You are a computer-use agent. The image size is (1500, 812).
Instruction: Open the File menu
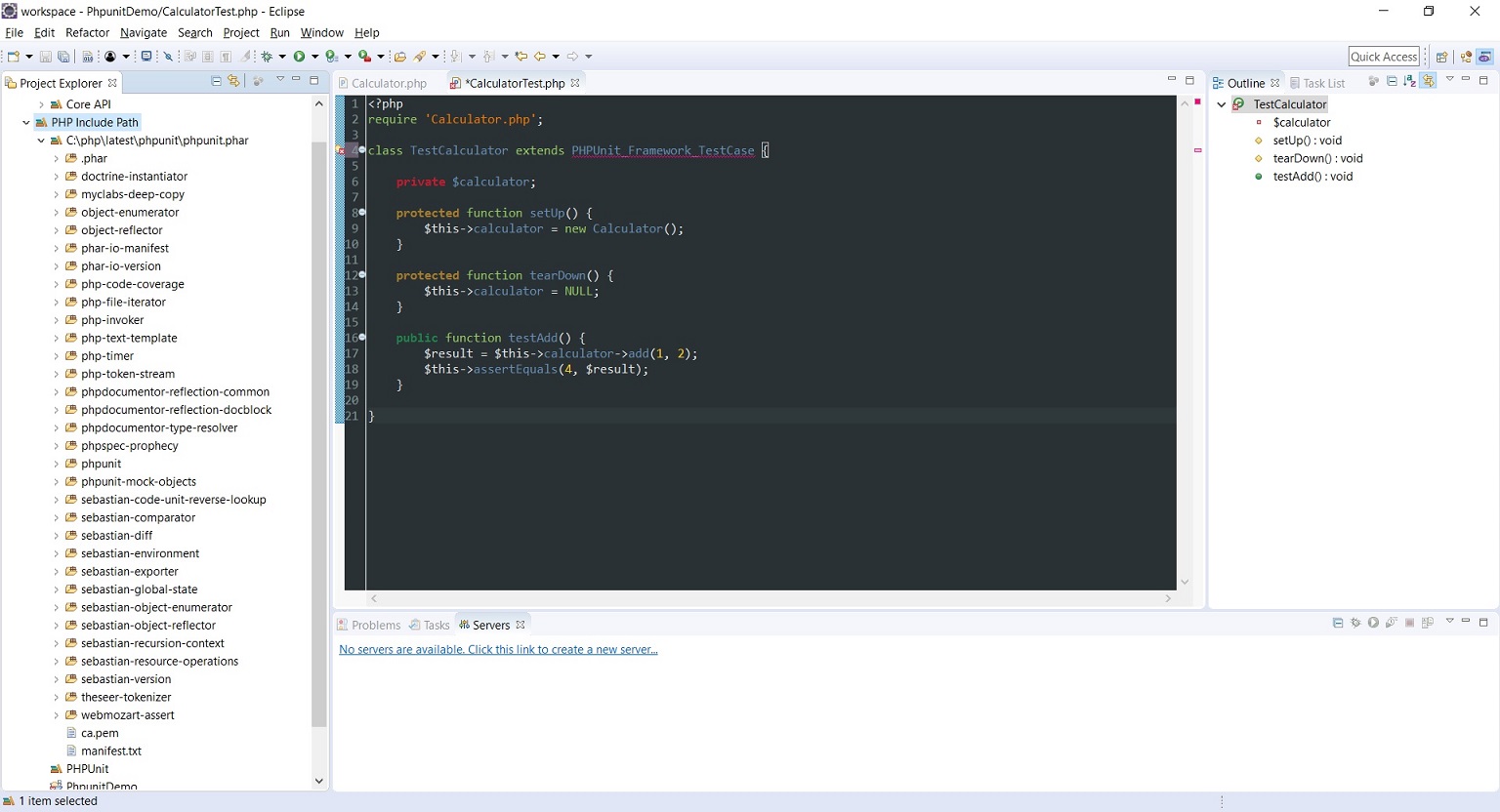click(x=14, y=32)
